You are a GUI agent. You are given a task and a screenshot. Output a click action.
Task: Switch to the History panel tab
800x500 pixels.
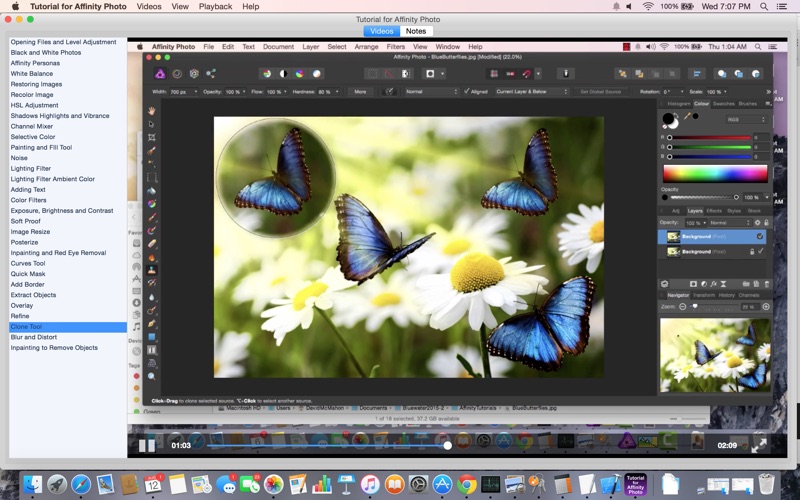point(727,295)
